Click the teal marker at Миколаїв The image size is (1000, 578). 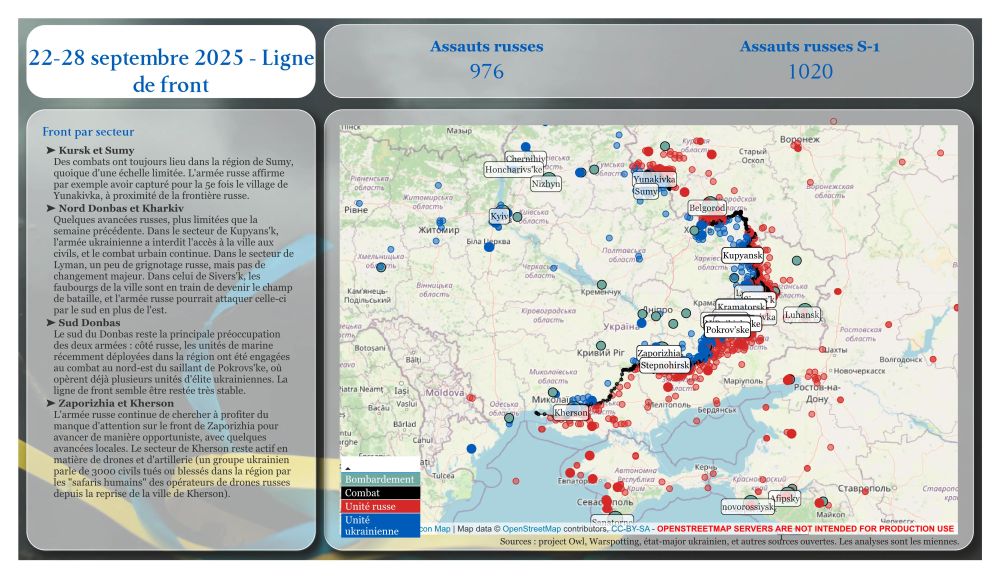tap(553, 392)
